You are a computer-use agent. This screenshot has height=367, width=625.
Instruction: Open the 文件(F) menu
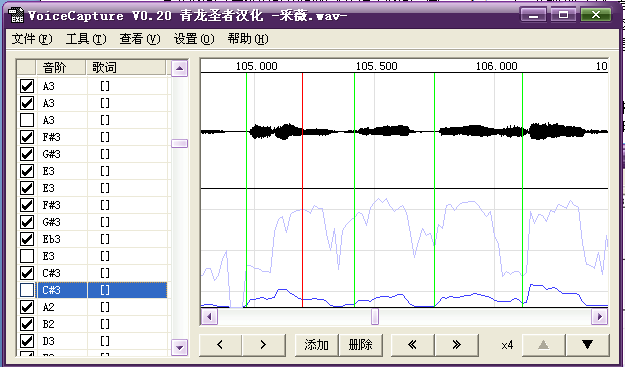click(32, 39)
